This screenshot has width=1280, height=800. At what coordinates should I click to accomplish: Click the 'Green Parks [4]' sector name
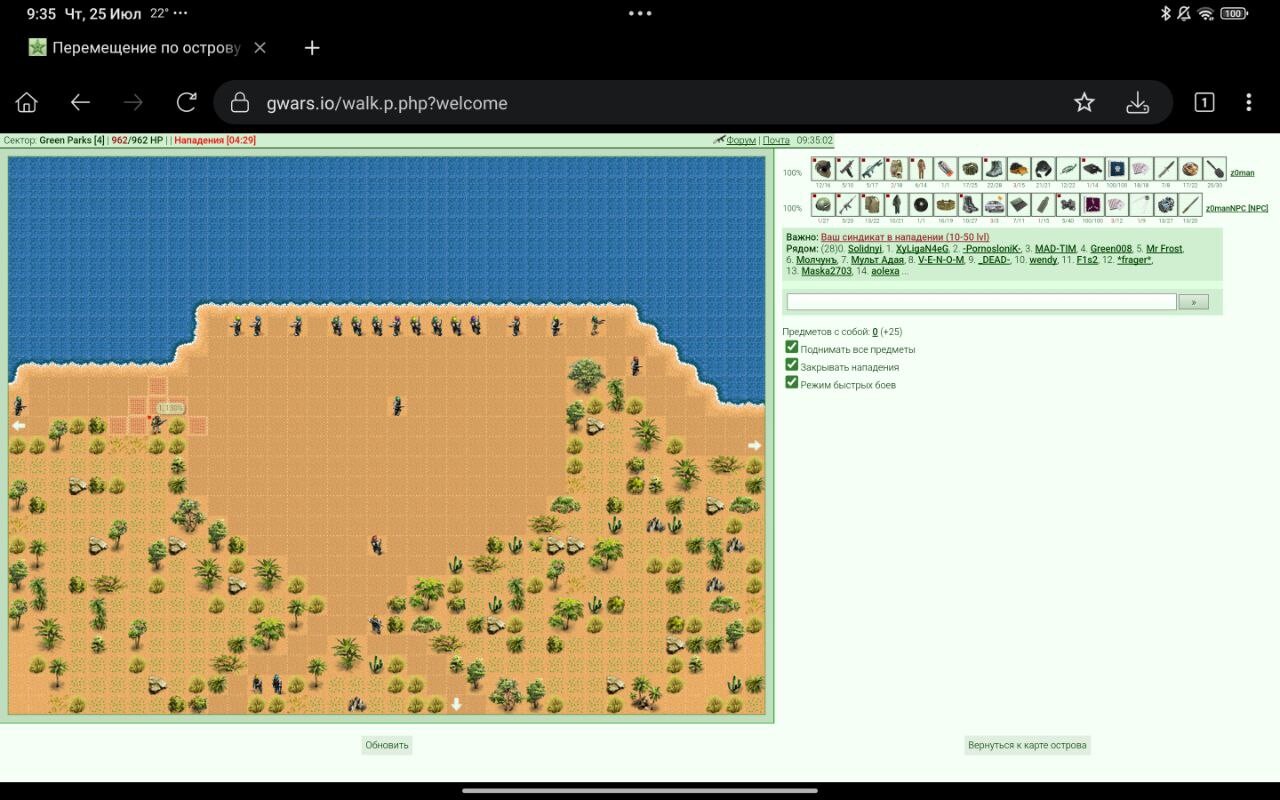pyautogui.click(x=72, y=140)
